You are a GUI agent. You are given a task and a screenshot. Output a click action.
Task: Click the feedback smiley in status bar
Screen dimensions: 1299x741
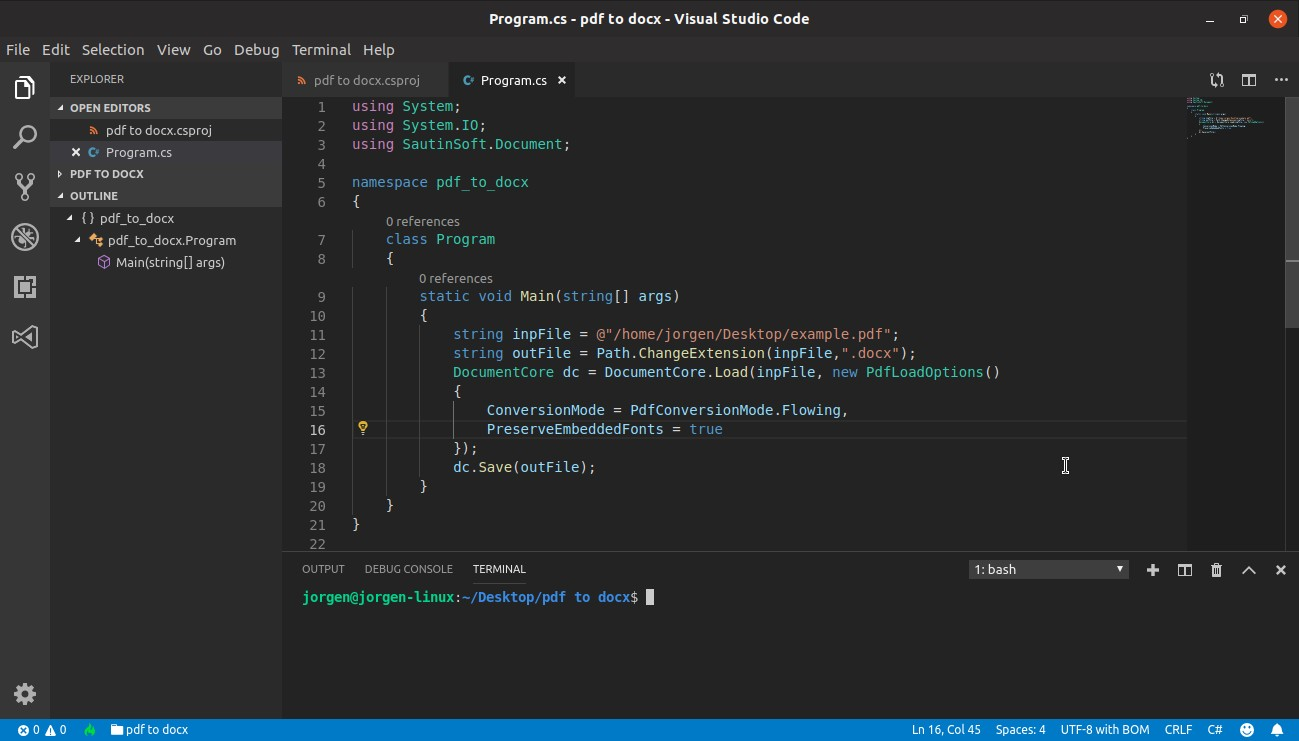point(1247,730)
